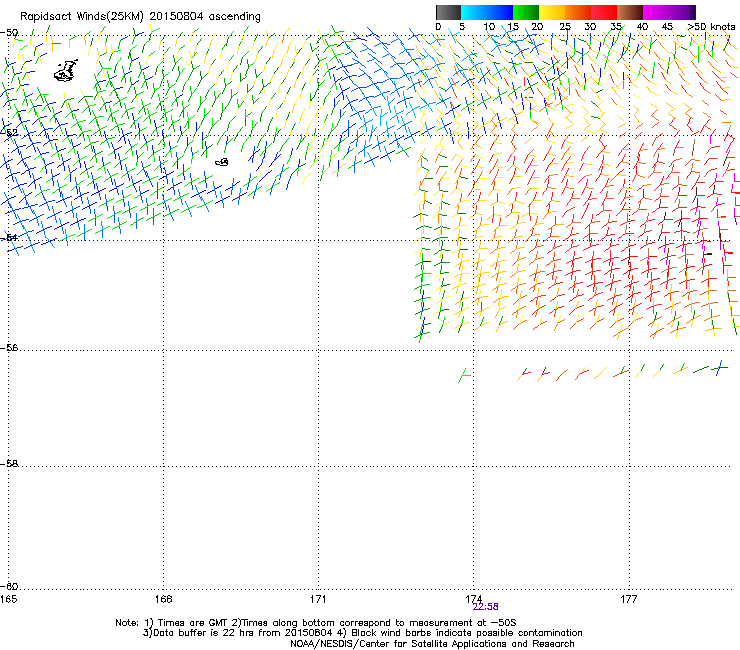Viewport: 740px width, 650px height.
Task: Click the latitude label '-58'
Action: (x=9, y=464)
